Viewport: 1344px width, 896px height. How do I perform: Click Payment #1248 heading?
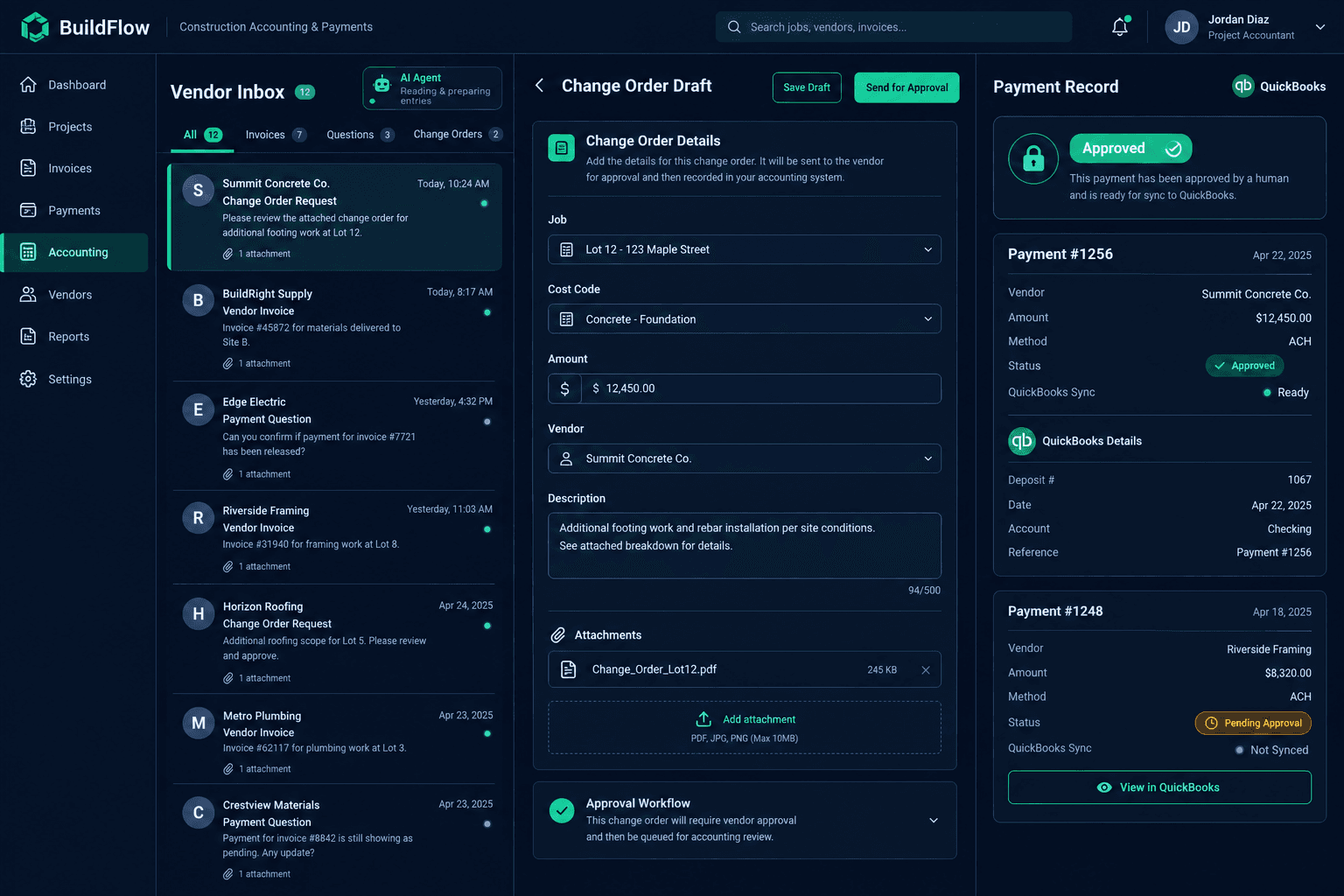pos(1055,611)
